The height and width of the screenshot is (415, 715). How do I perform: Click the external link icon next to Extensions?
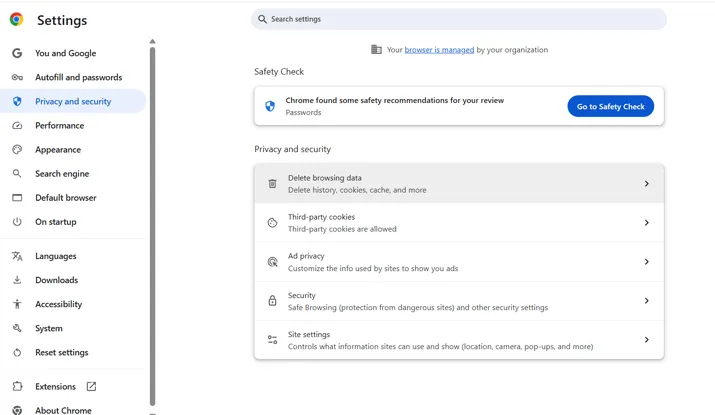click(x=91, y=386)
